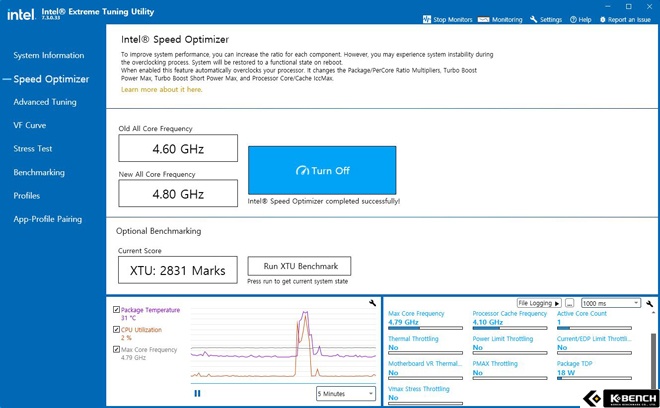The image size is (660, 408).
Task: Click the Motherboard VR Thermal monitor value
Action: coord(393,373)
